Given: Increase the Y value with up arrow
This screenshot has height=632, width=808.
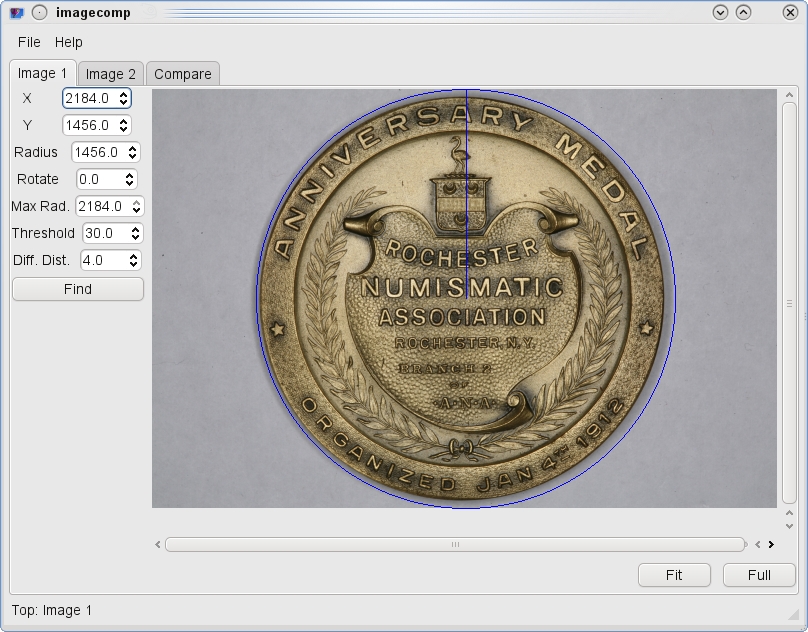Looking at the screenshot, I should click(x=124, y=121).
